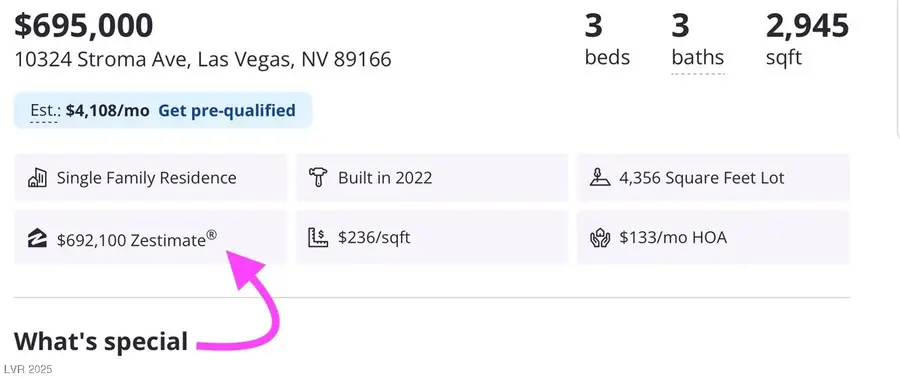Click the dotted-underlined baths label
The width and height of the screenshot is (900, 379).
pyautogui.click(x=698, y=58)
